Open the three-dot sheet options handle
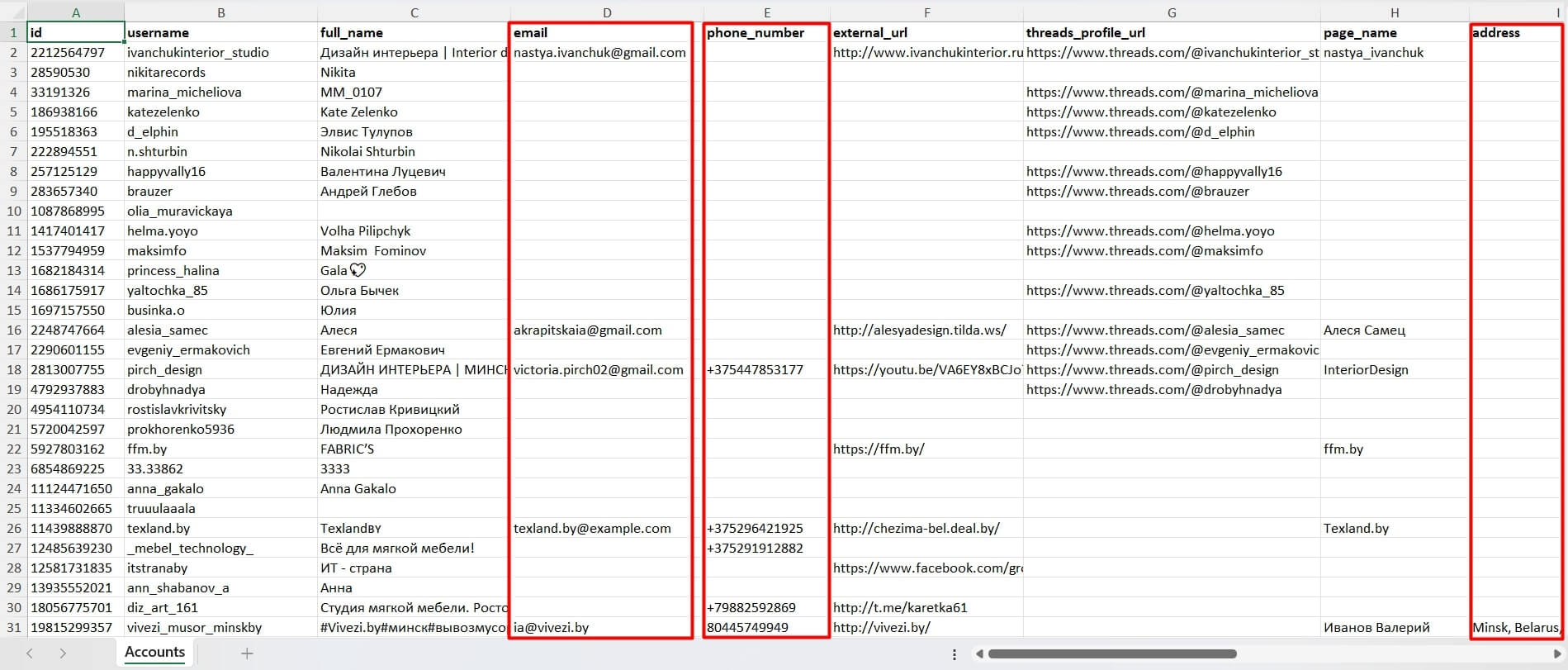Image resolution: width=1568 pixels, height=670 pixels. pos(955,654)
